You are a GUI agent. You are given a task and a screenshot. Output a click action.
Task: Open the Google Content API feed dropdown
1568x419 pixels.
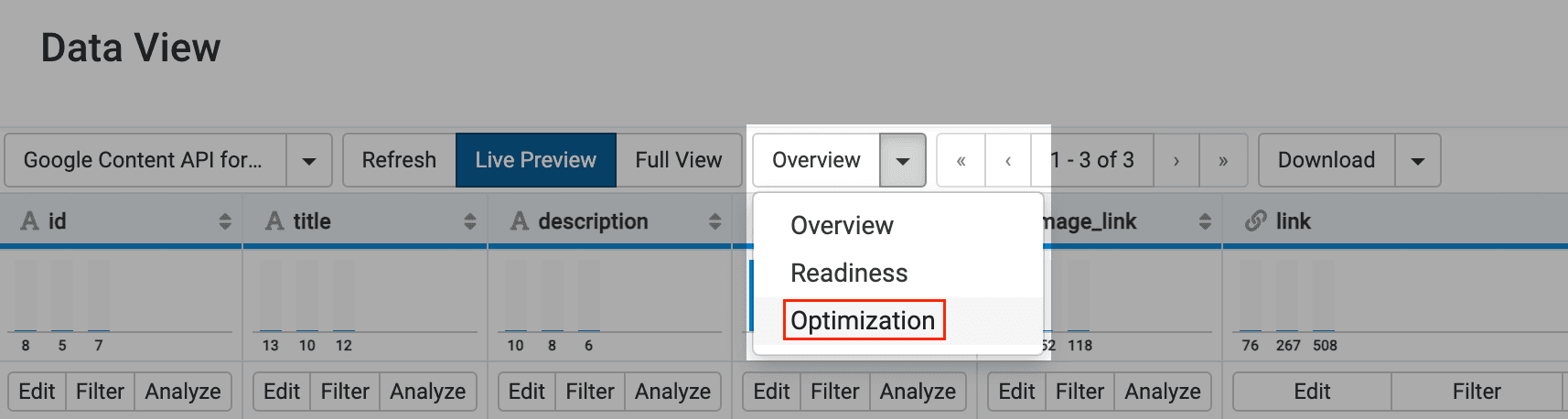click(x=309, y=161)
